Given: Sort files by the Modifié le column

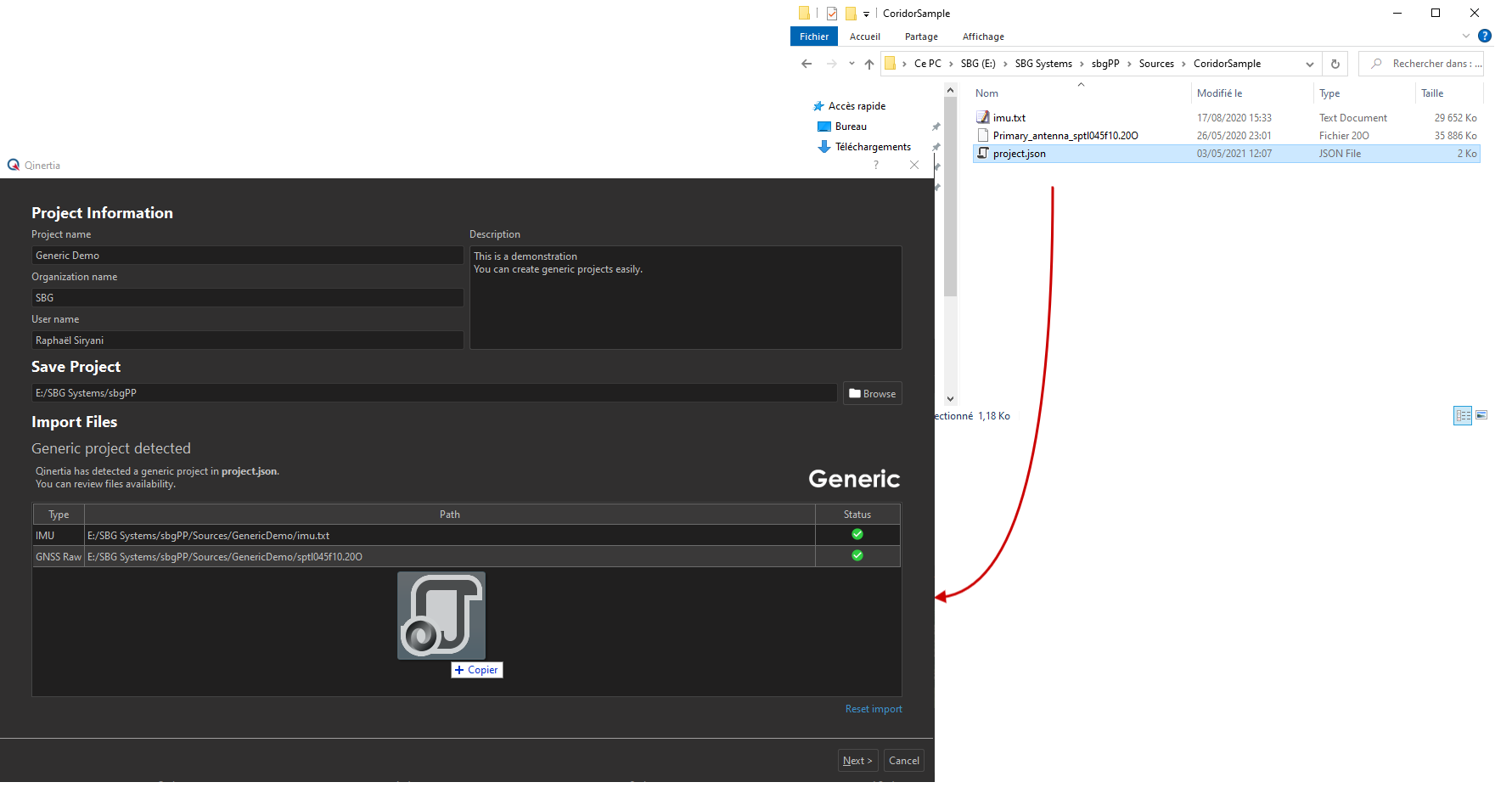Looking at the screenshot, I should pyautogui.click(x=1219, y=93).
